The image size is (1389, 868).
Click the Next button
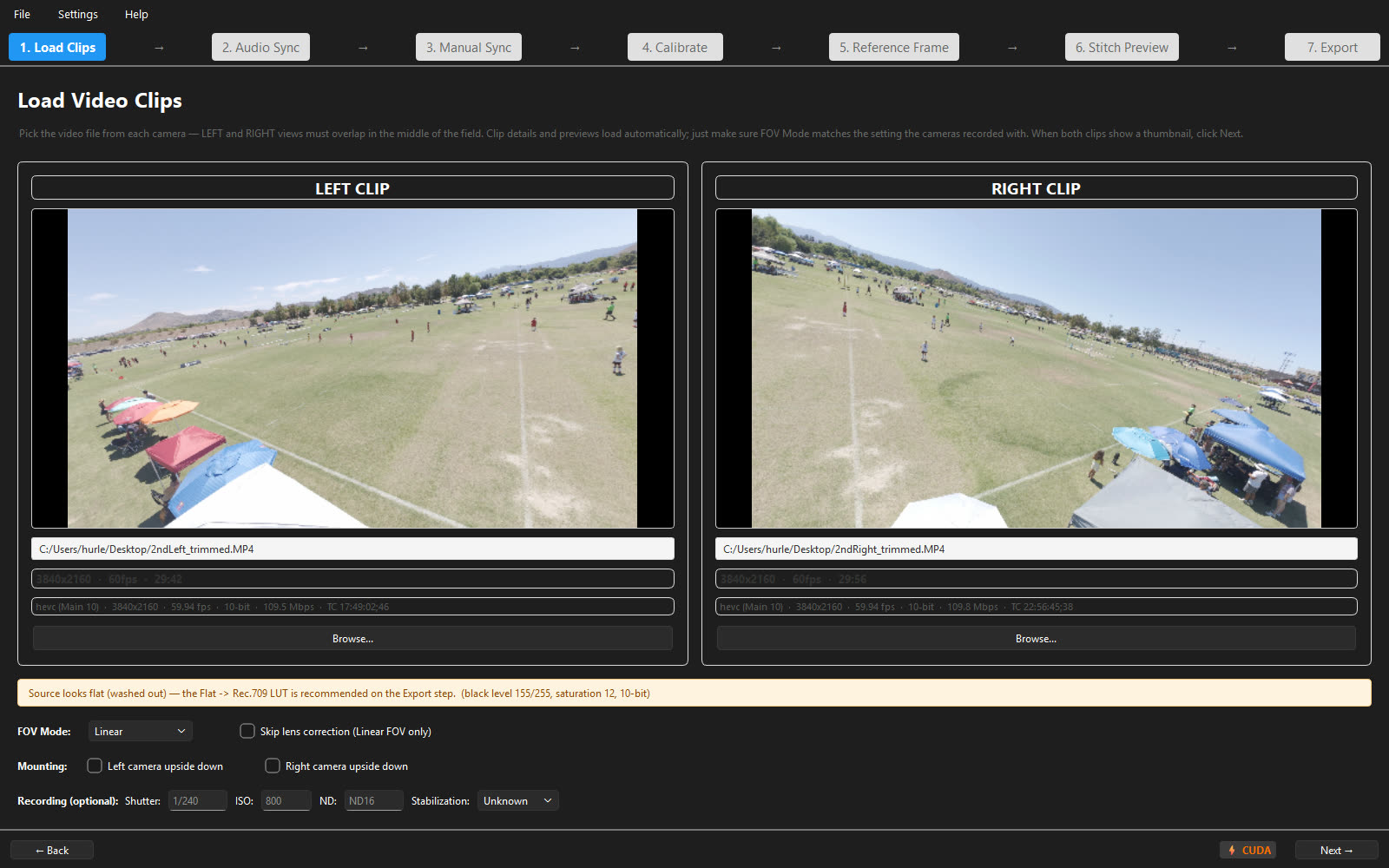[1336, 851]
